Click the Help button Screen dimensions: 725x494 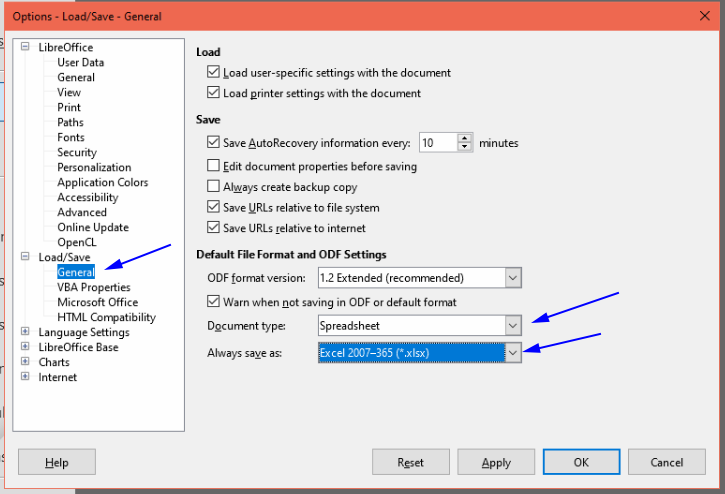(57, 462)
